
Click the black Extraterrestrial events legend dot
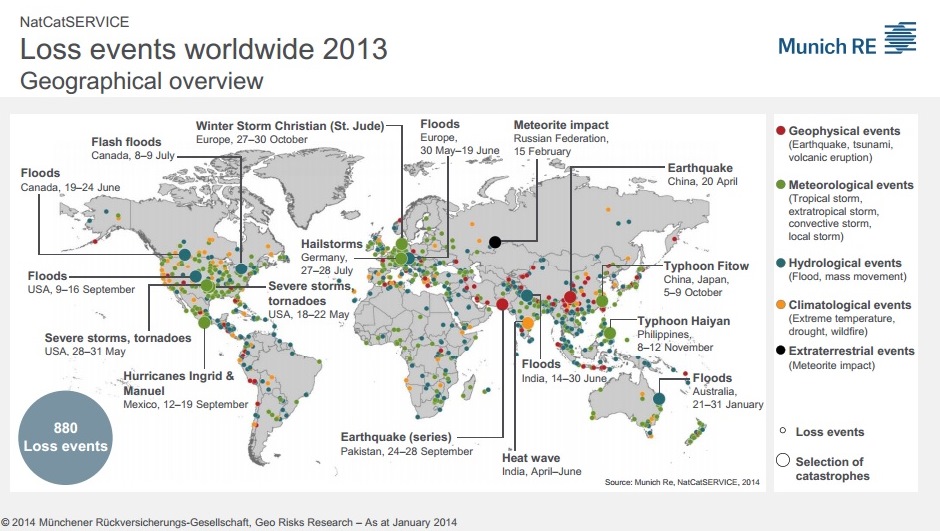[781, 350]
